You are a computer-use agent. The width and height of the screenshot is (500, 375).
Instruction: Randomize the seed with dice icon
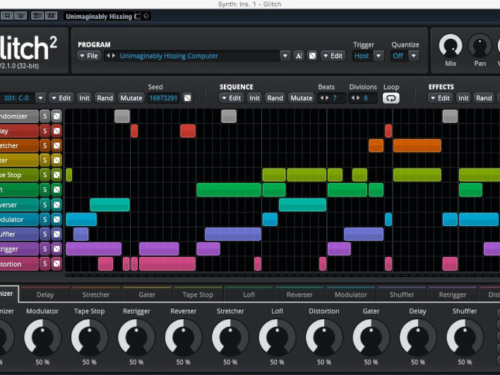click(x=188, y=98)
